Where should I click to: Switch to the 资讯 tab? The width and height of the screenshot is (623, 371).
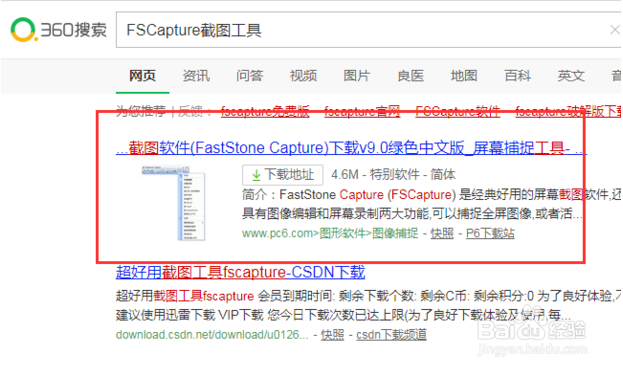[x=196, y=75]
